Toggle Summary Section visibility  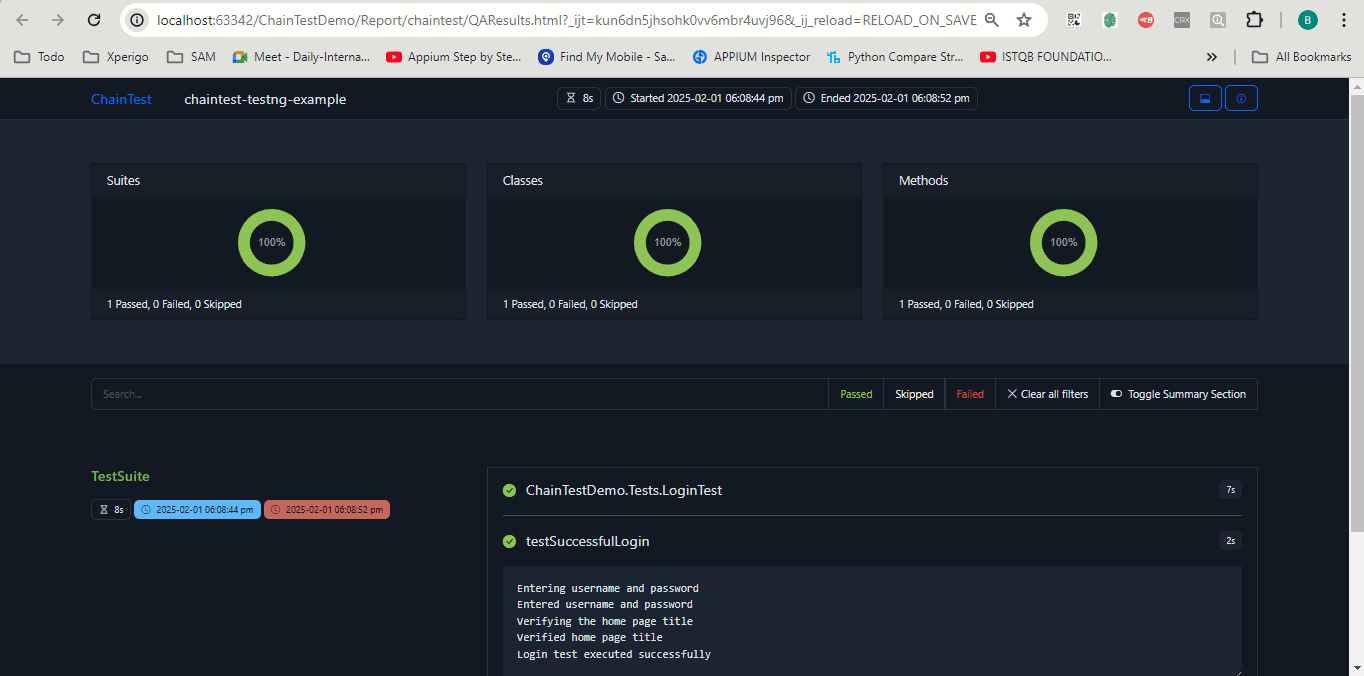[x=1178, y=394]
